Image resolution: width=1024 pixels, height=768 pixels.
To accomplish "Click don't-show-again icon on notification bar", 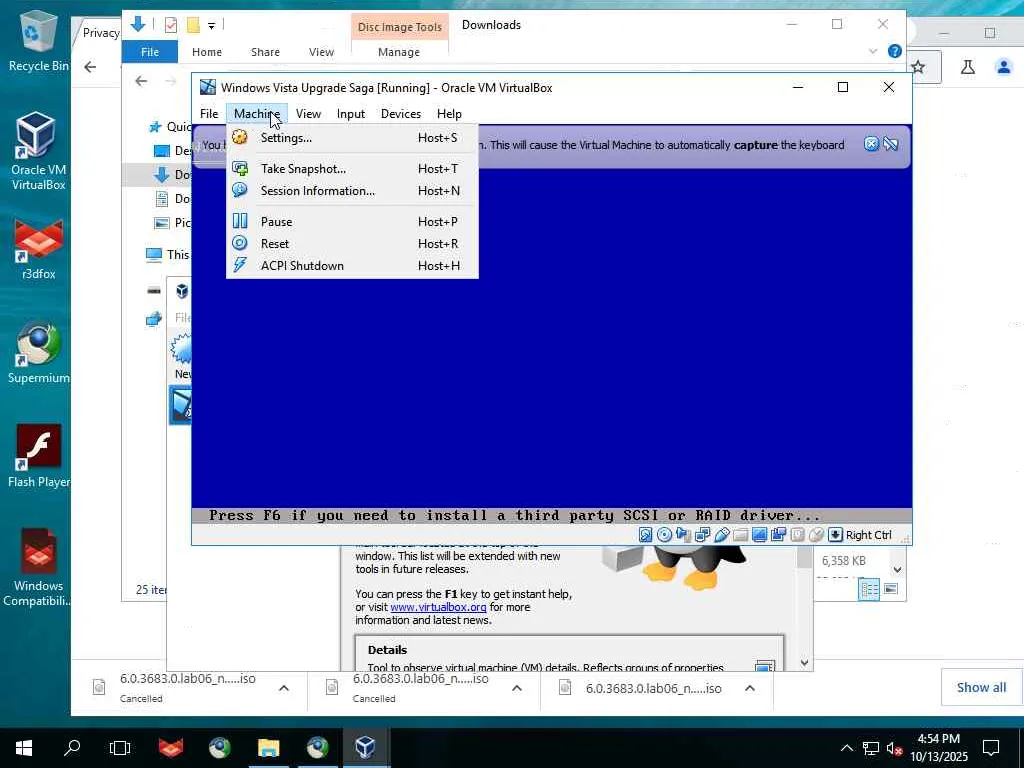I will pos(891,144).
